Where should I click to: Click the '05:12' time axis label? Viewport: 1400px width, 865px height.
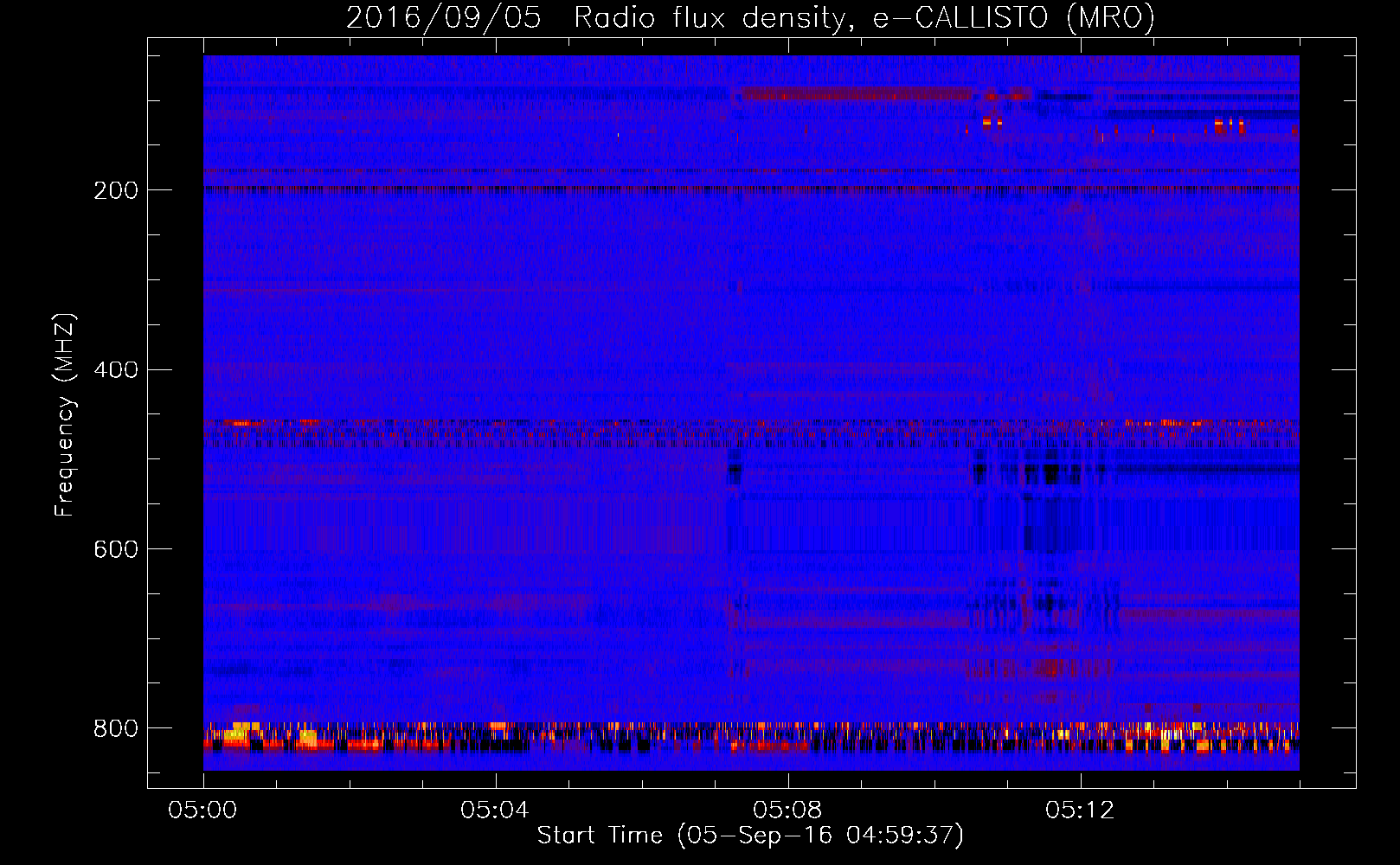click(1080, 811)
